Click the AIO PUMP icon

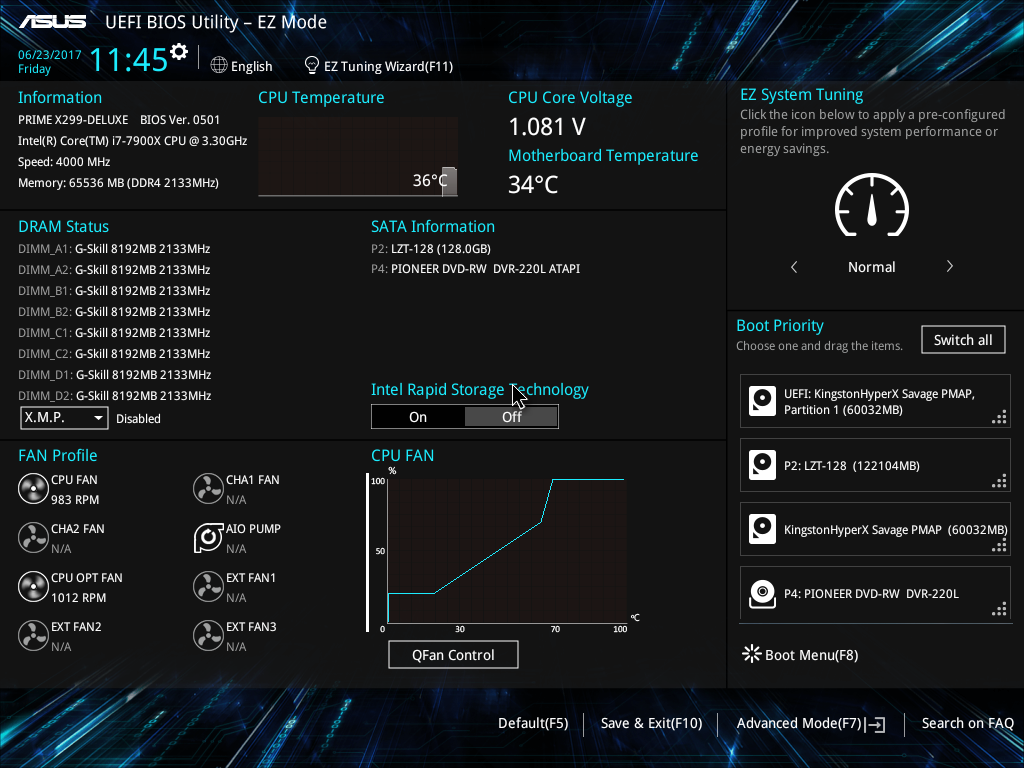208,537
